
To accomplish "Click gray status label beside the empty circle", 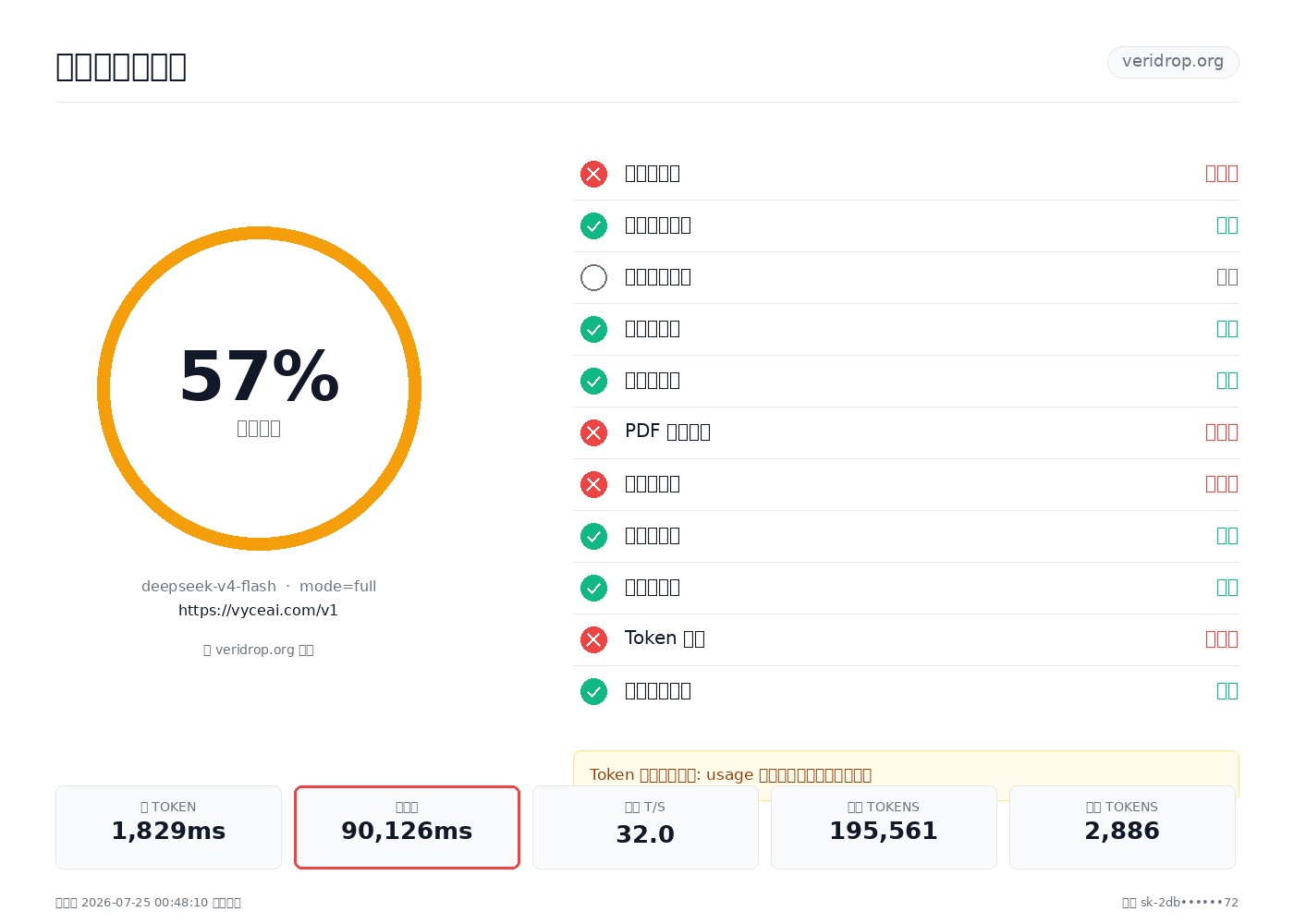I will (x=1227, y=277).
